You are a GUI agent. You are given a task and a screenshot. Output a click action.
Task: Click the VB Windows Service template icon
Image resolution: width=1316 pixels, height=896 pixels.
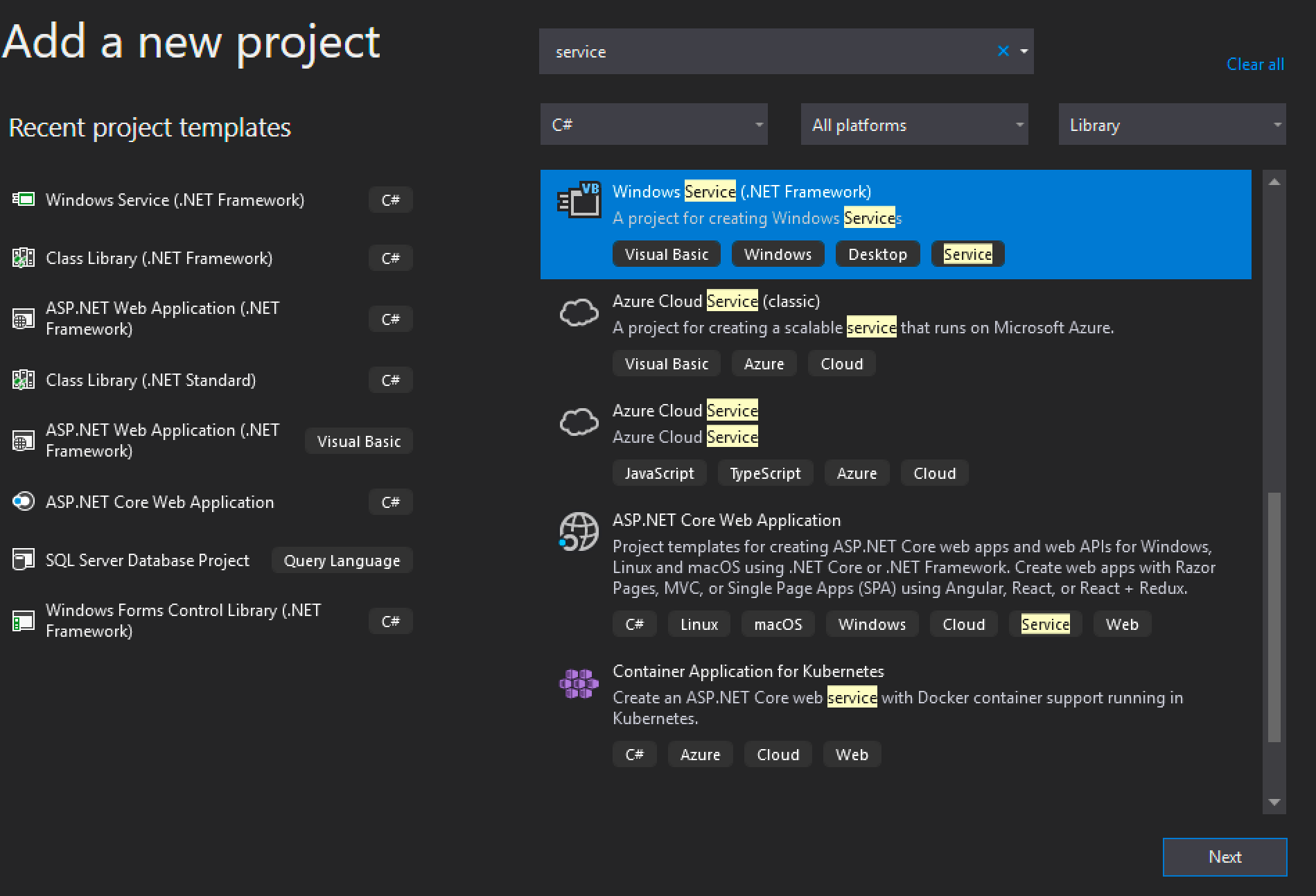click(579, 200)
